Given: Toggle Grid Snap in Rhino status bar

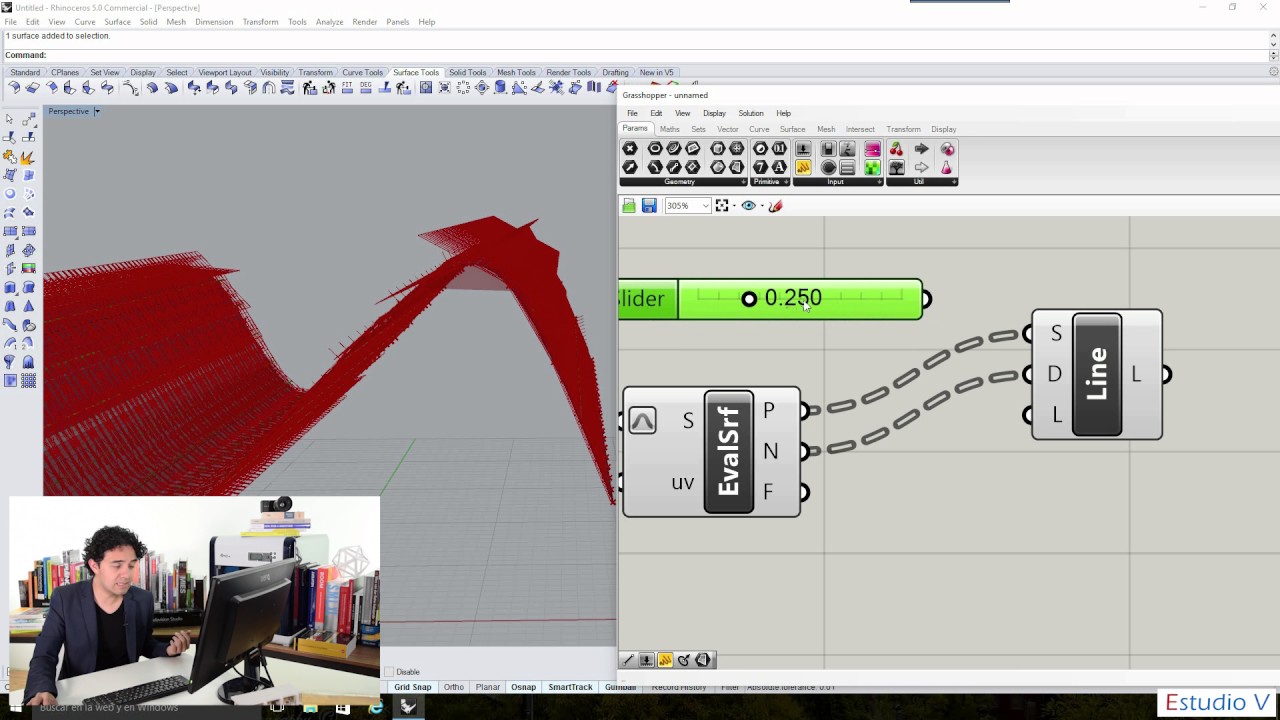Looking at the screenshot, I should (x=412, y=687).
